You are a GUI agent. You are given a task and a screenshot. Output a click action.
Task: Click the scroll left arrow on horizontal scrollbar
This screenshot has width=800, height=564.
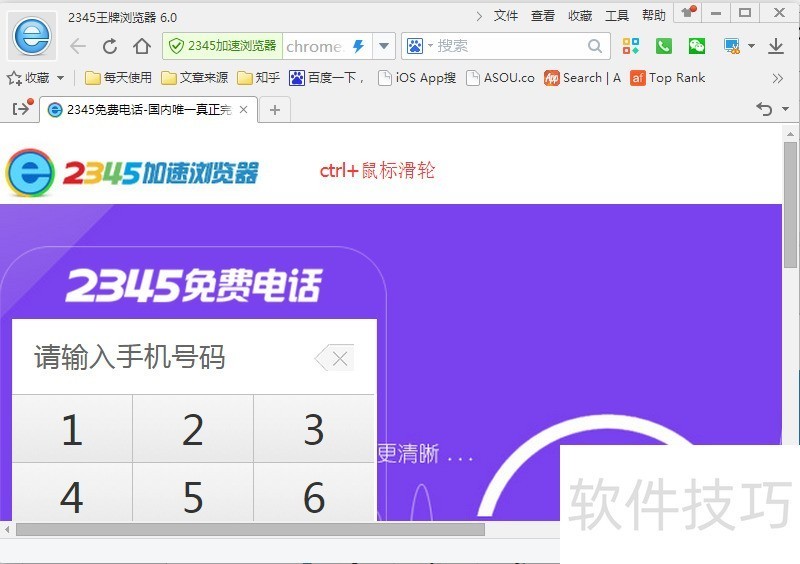[7, 530]
